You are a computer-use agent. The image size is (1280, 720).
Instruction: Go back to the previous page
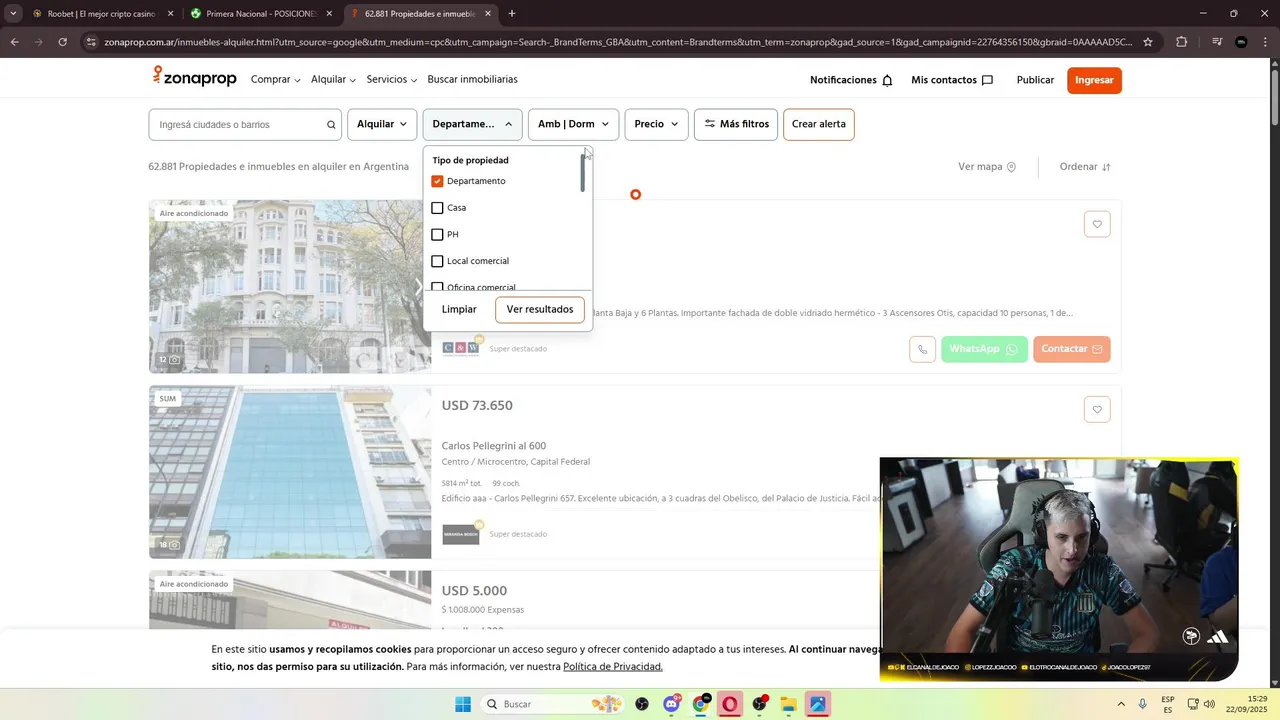[14, 42]
